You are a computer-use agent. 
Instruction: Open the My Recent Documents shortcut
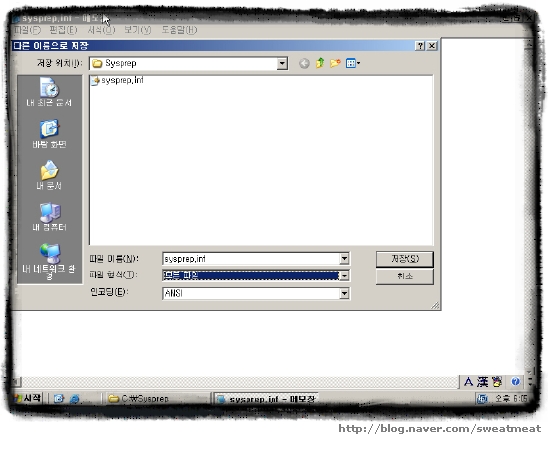tap(49, 92)
